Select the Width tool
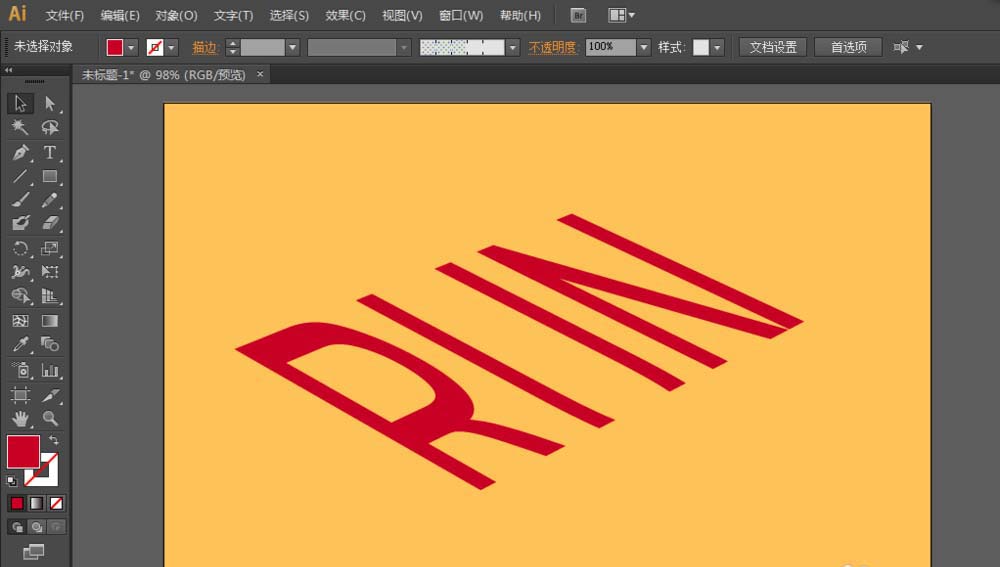This screenshot has height=567, width=1000. pyautogui.click(x=20, y=272)
